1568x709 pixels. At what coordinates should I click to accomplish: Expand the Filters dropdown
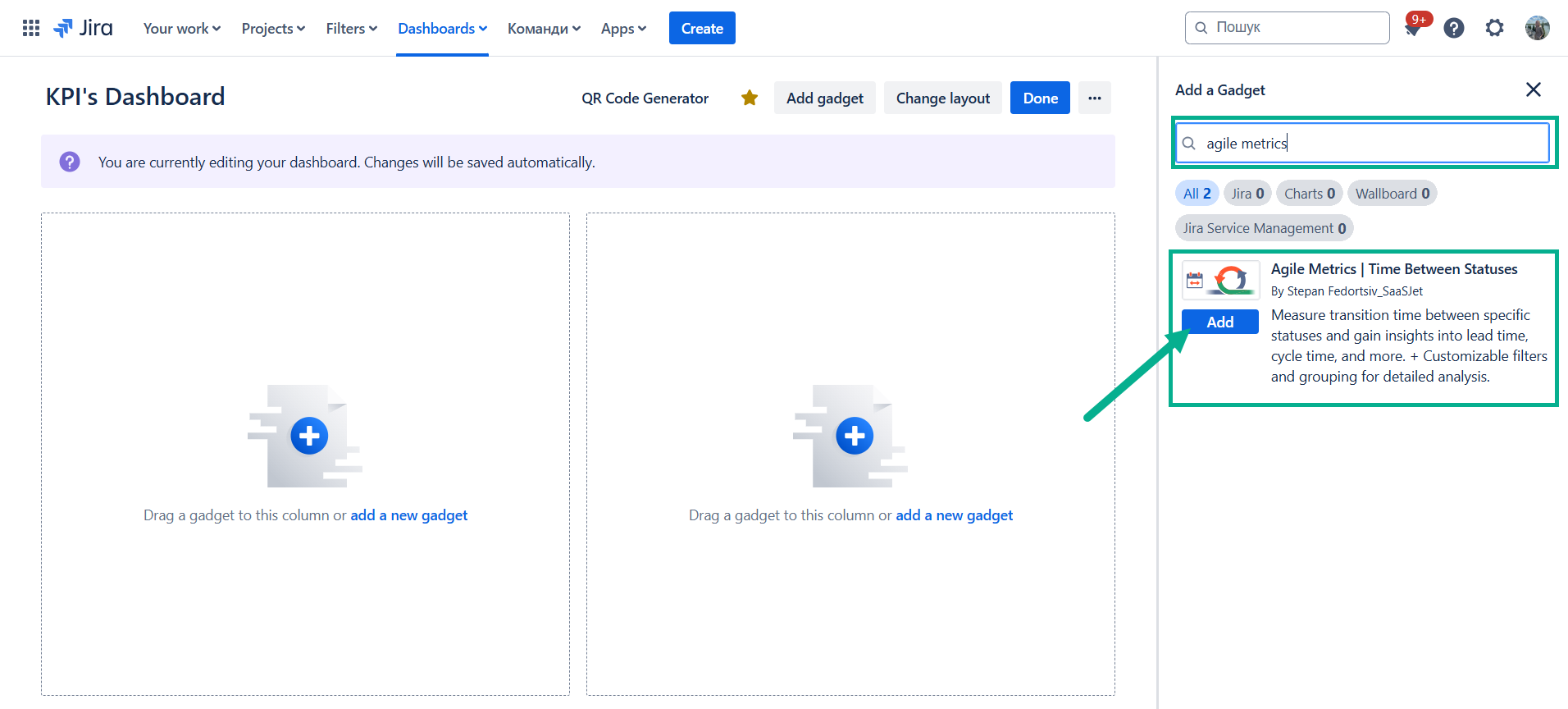[351, 29]
